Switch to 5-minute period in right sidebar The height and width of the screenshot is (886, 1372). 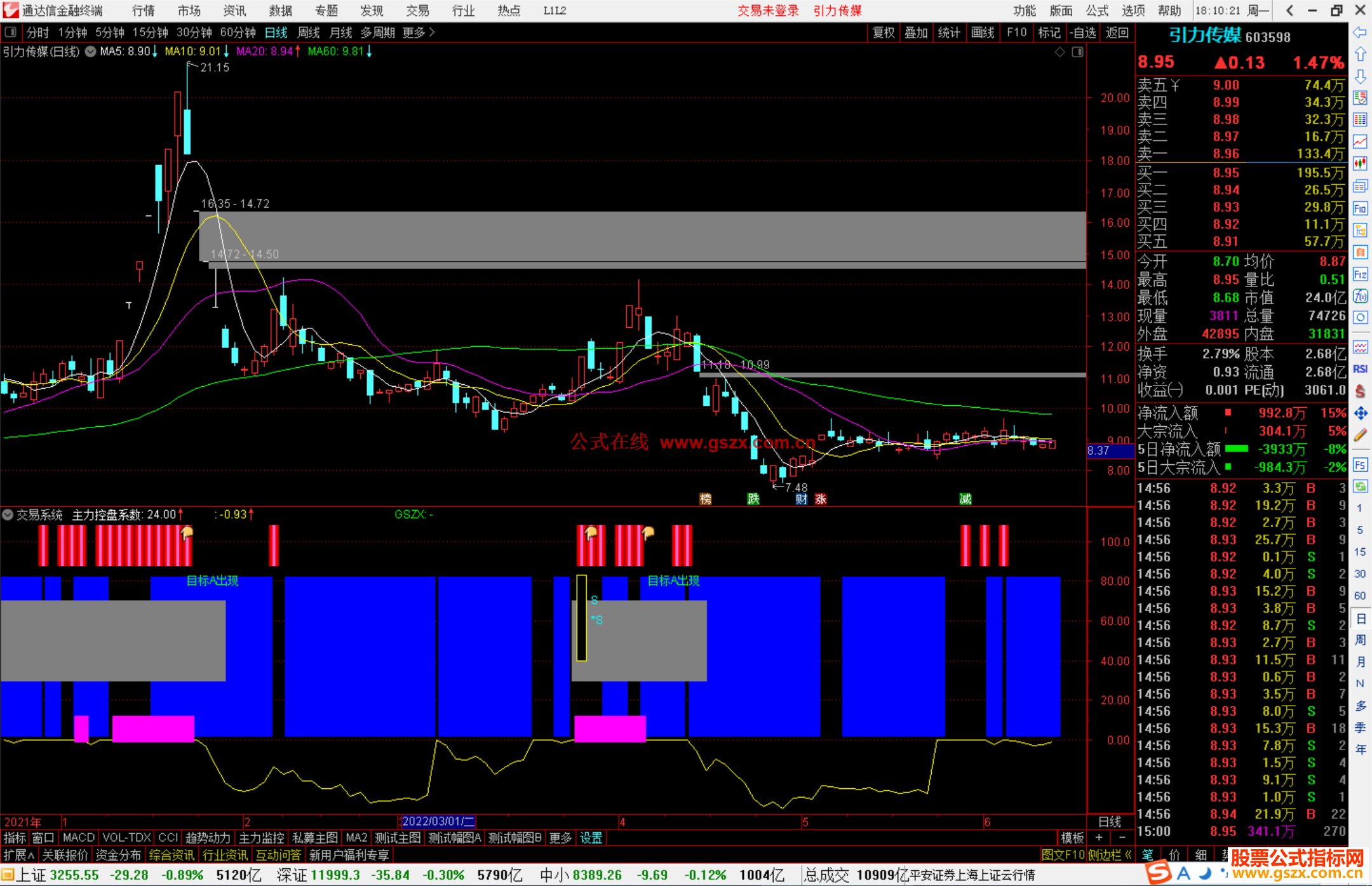(x=1360, y=530)
